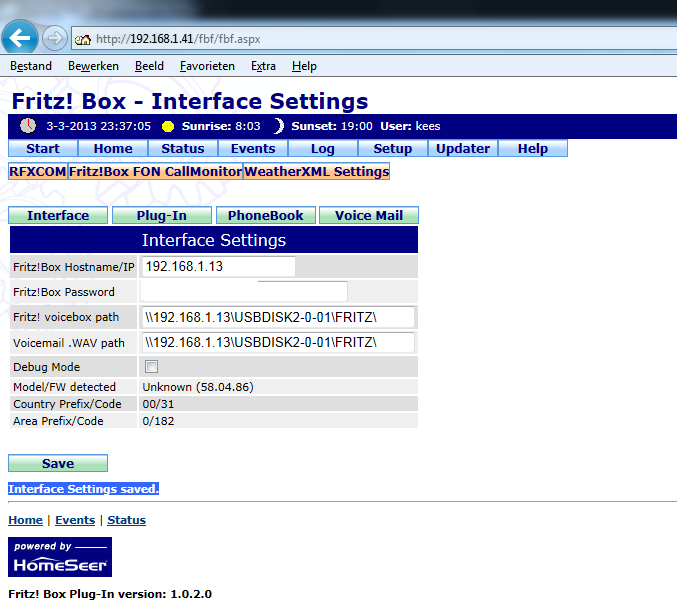Click the Voicemail .WAV path field
Viewport: 677px width, 603px height.
[x=278, y=342]
